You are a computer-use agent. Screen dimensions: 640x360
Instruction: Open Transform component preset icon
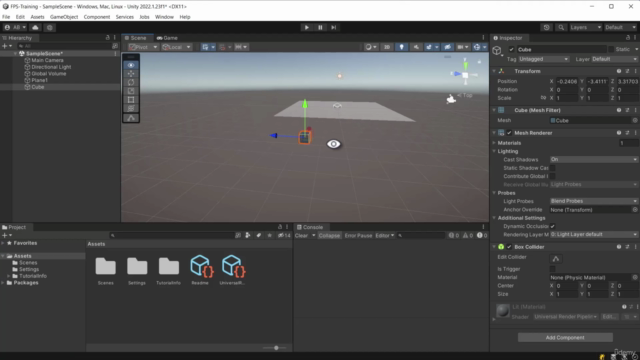click(627, 71)
